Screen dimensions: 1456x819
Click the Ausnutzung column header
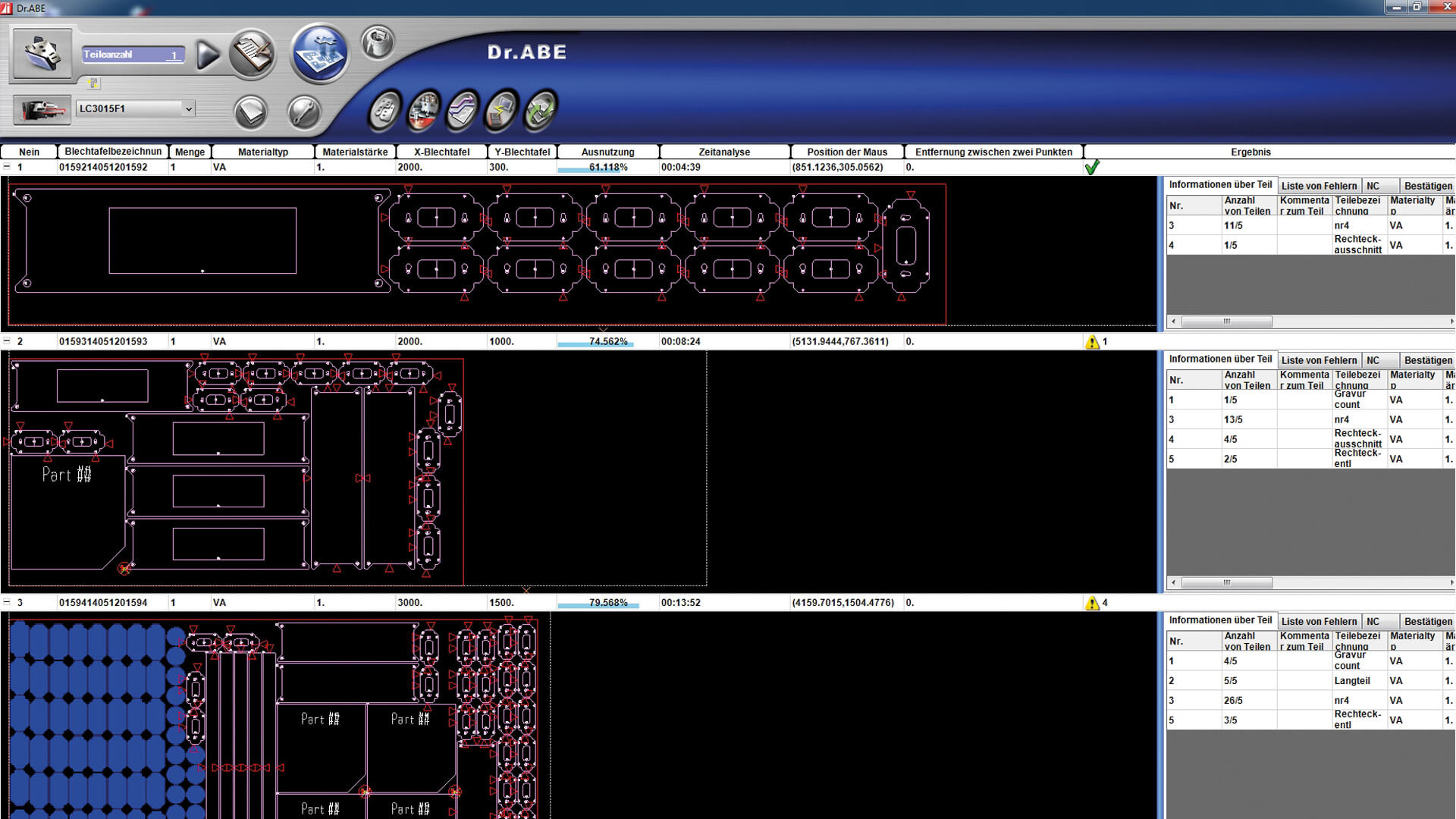(x=608, y=152)
